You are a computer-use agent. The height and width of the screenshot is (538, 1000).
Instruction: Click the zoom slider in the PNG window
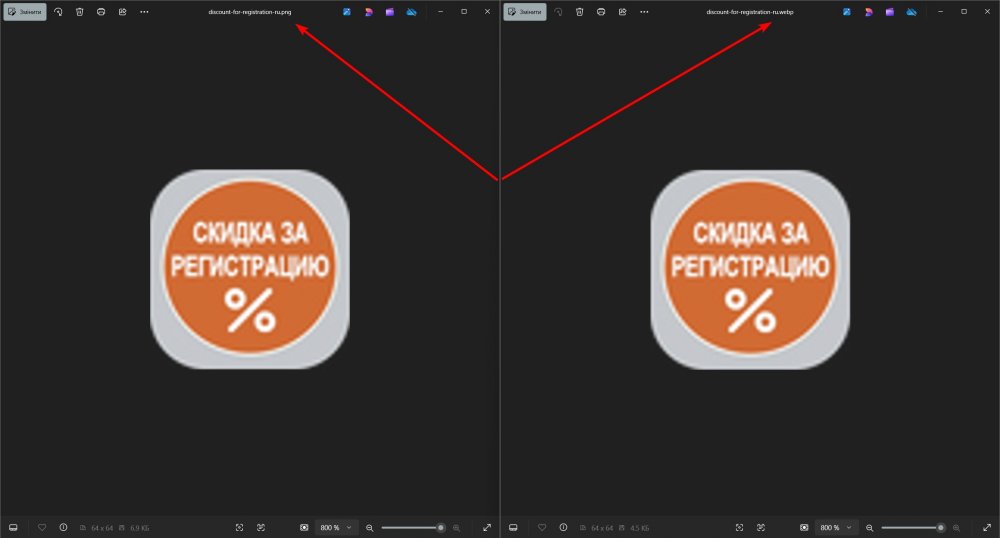point(412,527)
